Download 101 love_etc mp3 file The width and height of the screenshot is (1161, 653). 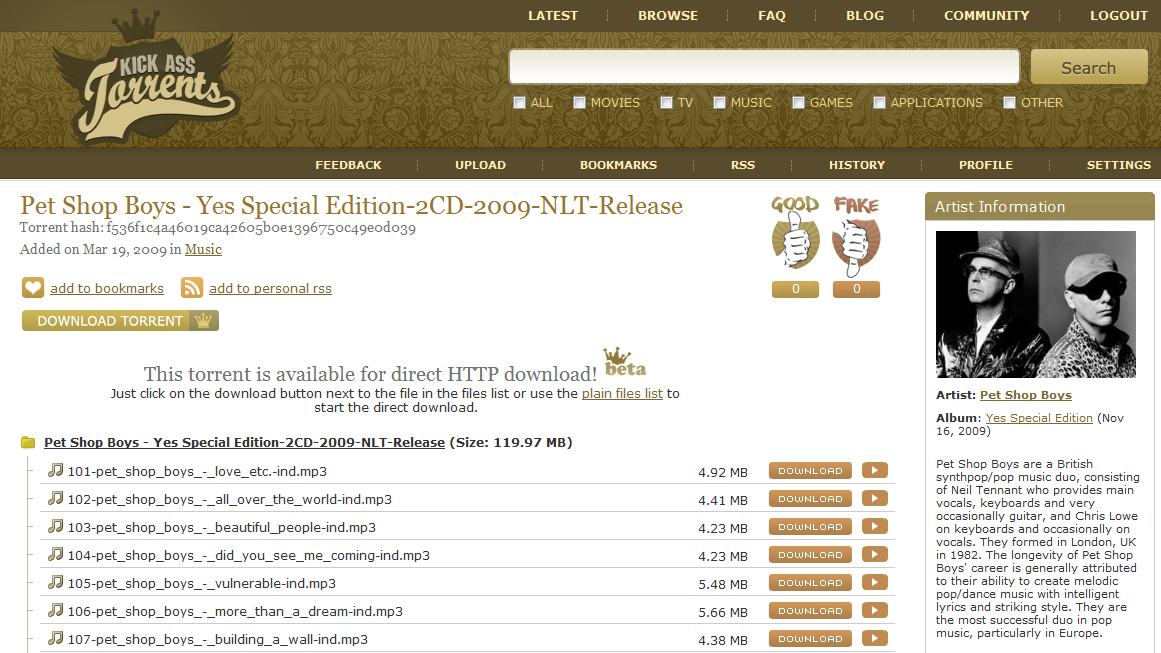[x=811, y=471]
